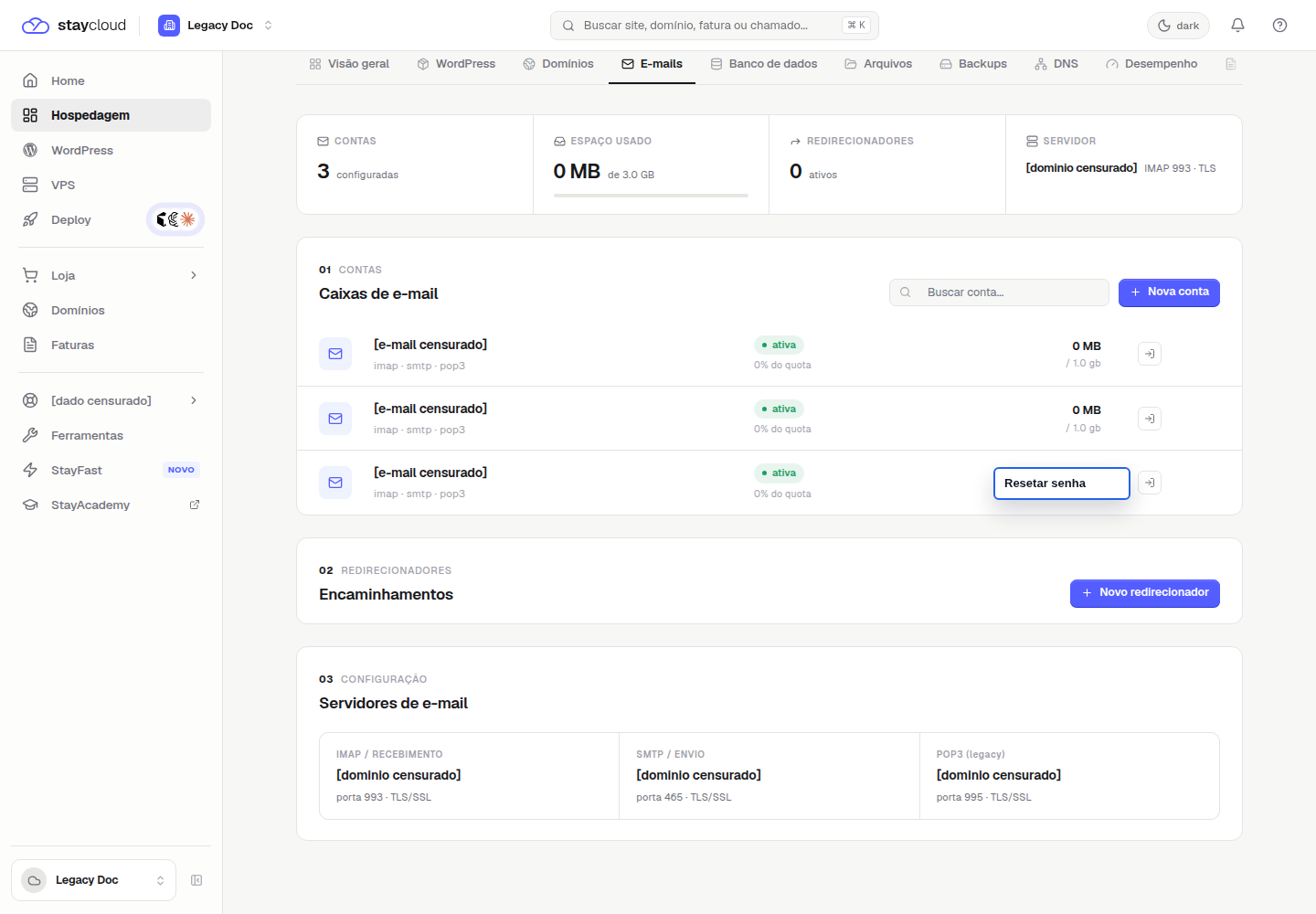Image resolution: width=1316 pixels, height=914 pixels.
Task: Open Faturas in the sidebar
Action: (111, 345)
